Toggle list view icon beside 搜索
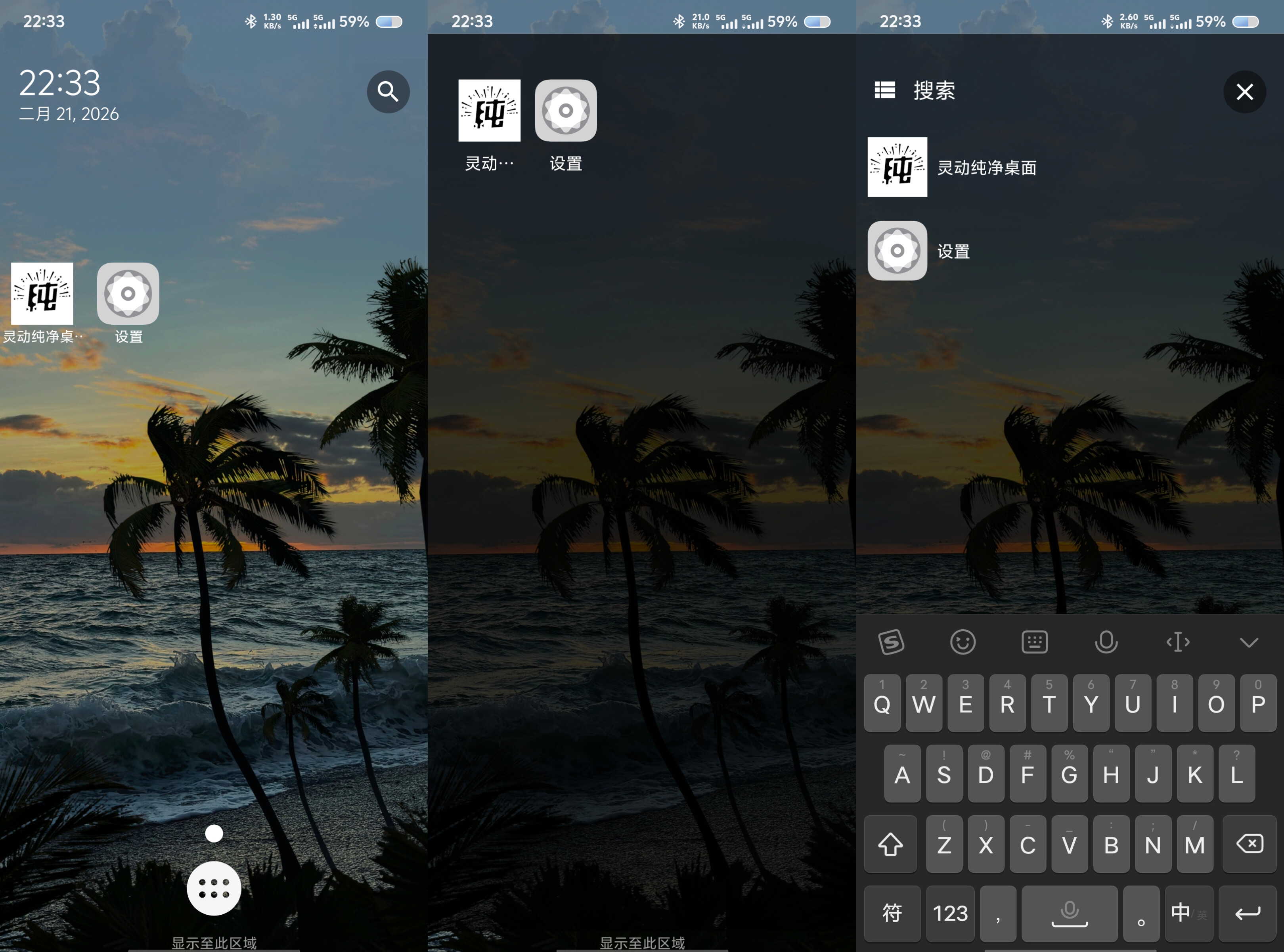This screenshot has width=1284, height=952. pyautogui.click(x=884, y=90)
